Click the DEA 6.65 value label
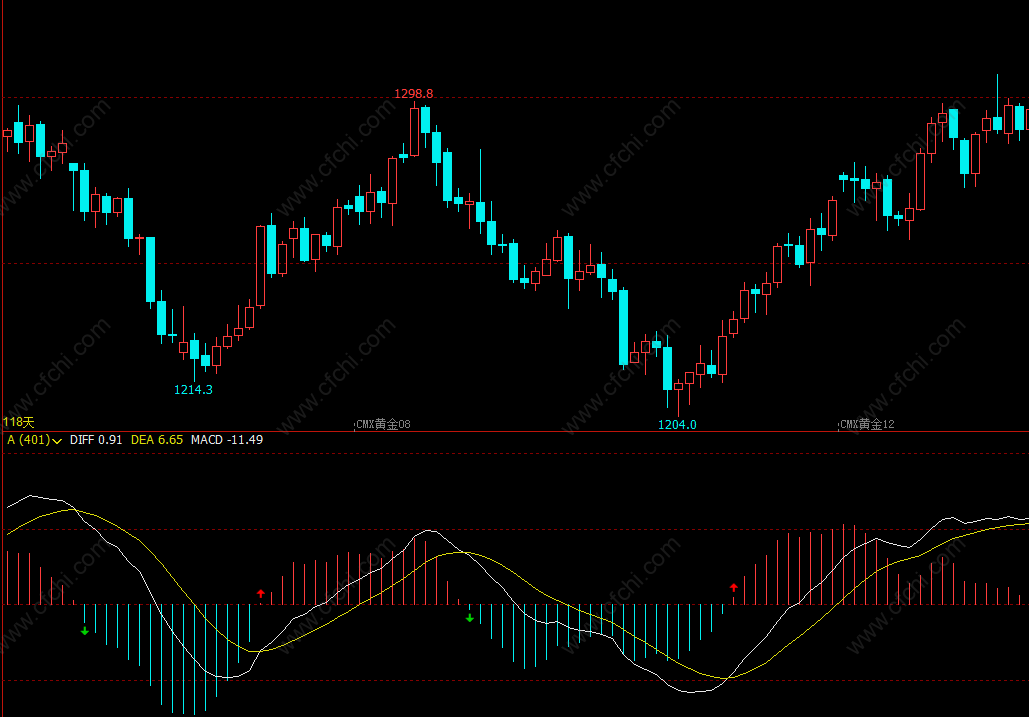Image resolution: width=1029 pixels, height=717 pixels. coord(157,440)
